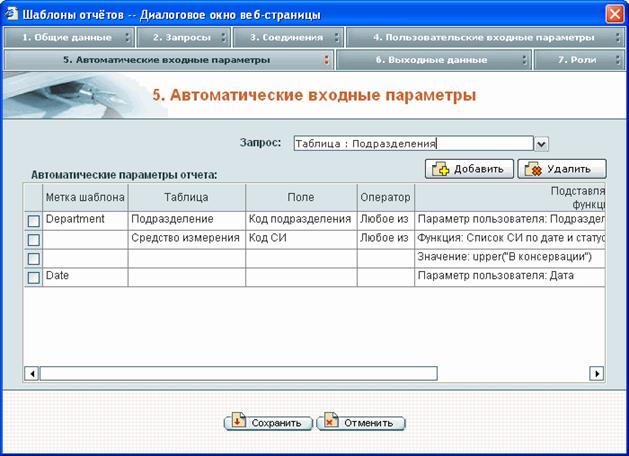Viewport: 629px width, 456px height.
Task: Close the Шаблоны отчётов dialog window
Action: click(x=615, y=14)
